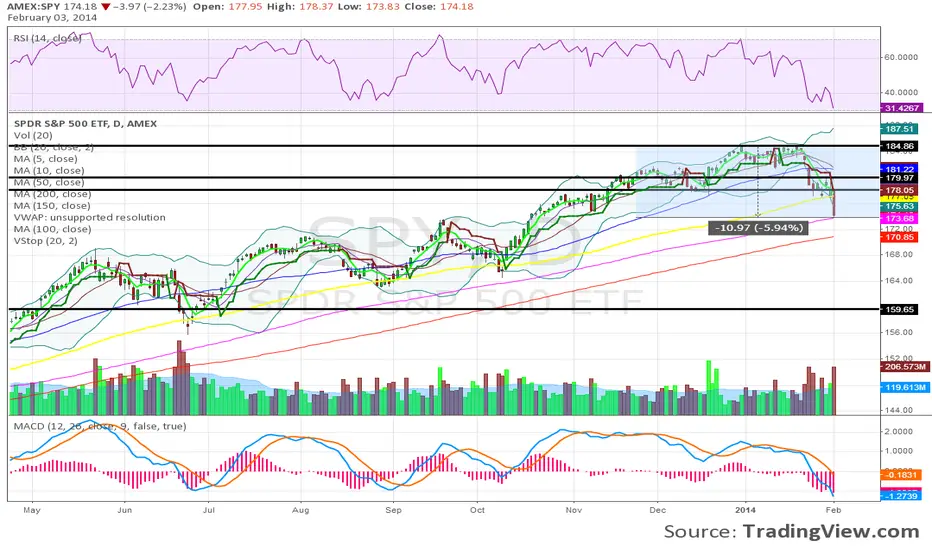Click the Jul label on the time axis

pos(209,510)
